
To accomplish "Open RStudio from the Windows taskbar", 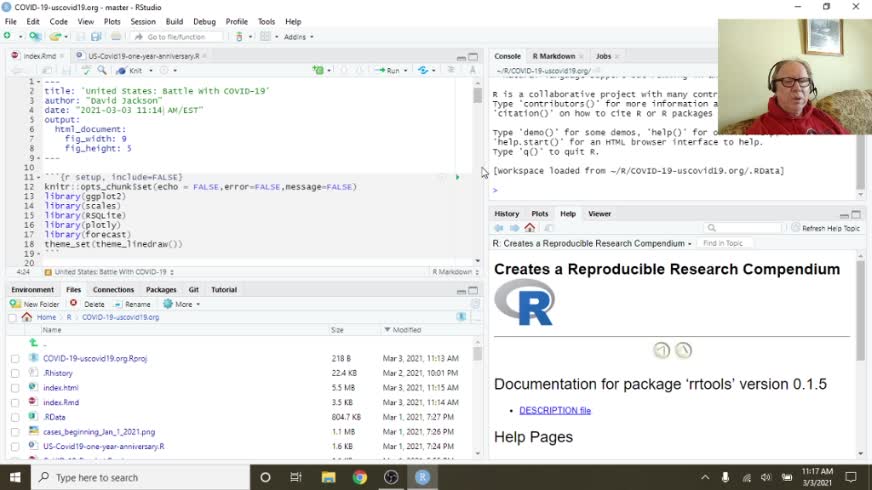I will tap(423, 477).
